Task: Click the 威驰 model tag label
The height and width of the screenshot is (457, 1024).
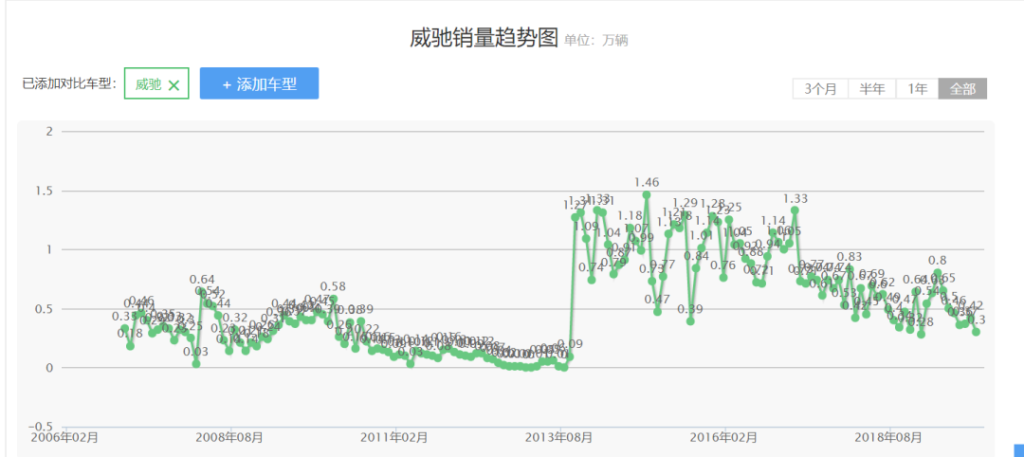Action: (x=148, y=84)
